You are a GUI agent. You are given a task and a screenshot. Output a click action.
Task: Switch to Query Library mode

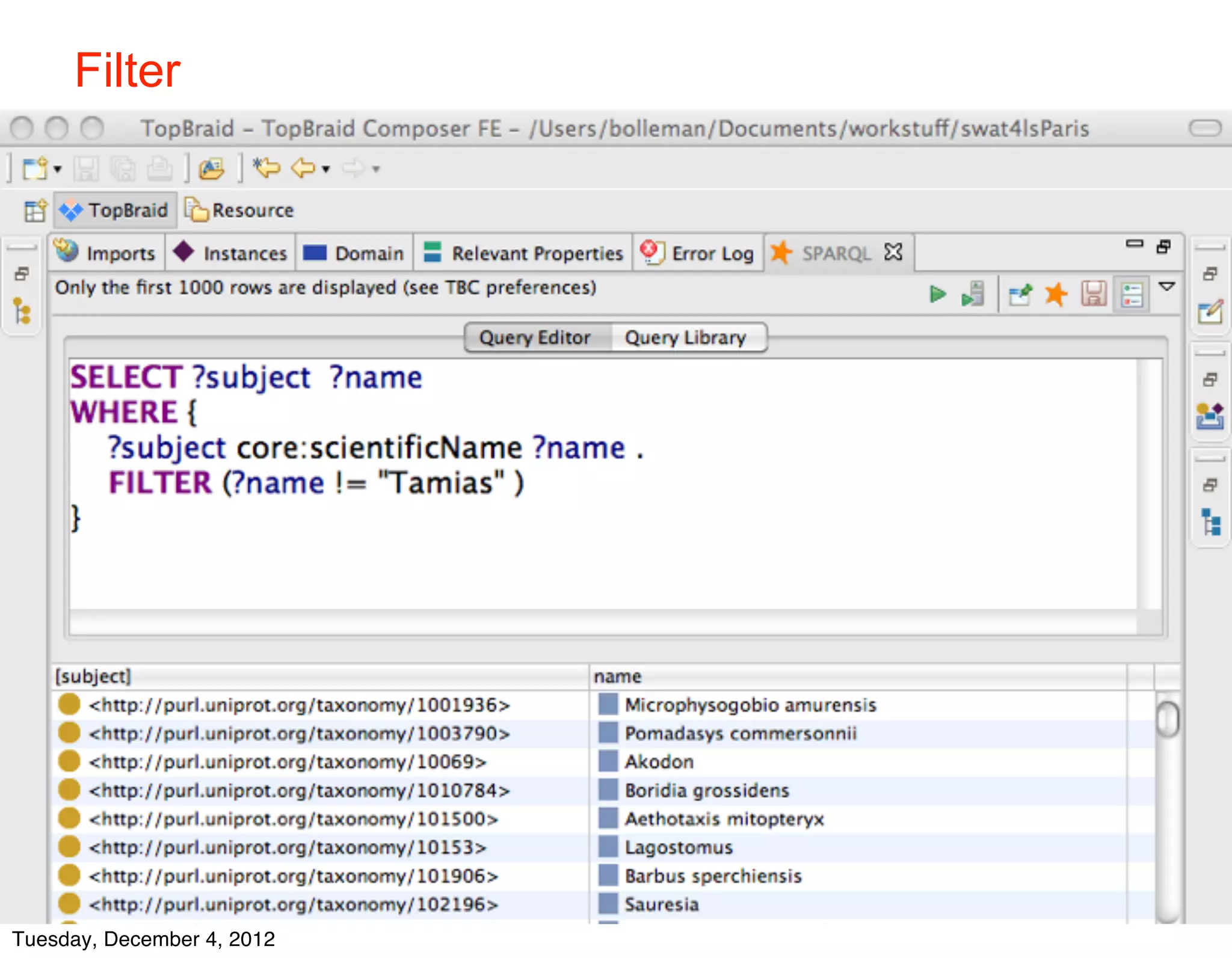point(685,337)
